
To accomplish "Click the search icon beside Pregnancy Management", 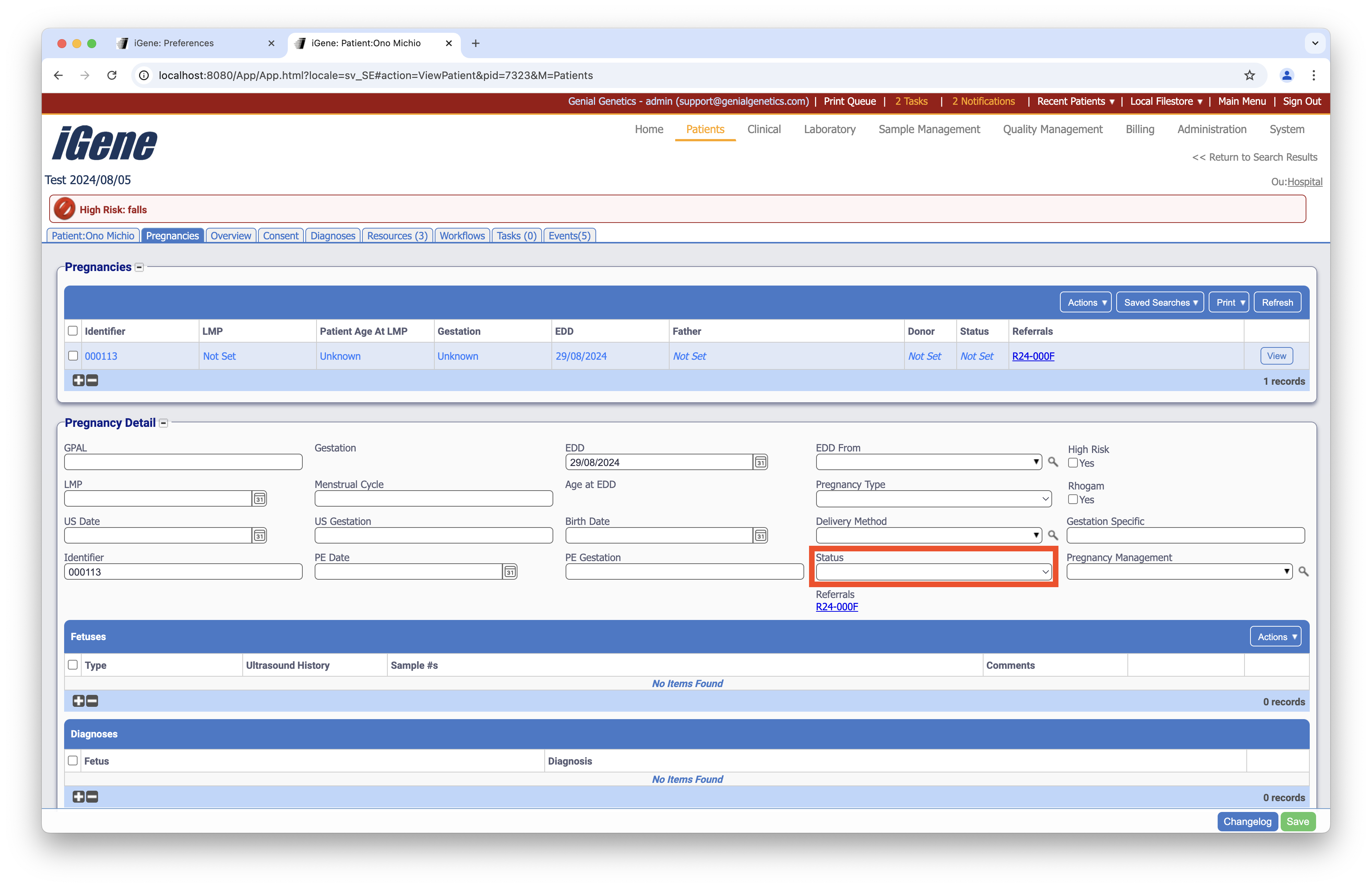I will [x=1303, y=571].
